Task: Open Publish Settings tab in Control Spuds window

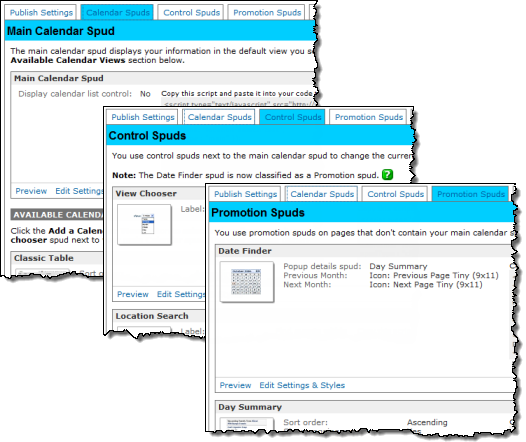Action: point(143,117)
